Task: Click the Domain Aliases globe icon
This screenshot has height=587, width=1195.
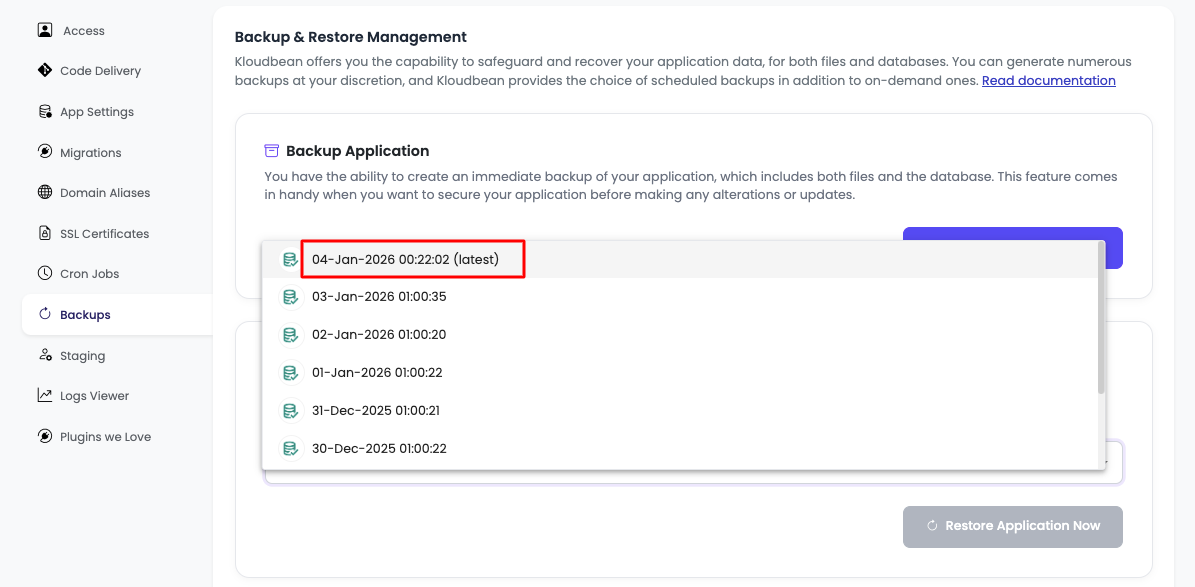Action: (x=45, y=192)
